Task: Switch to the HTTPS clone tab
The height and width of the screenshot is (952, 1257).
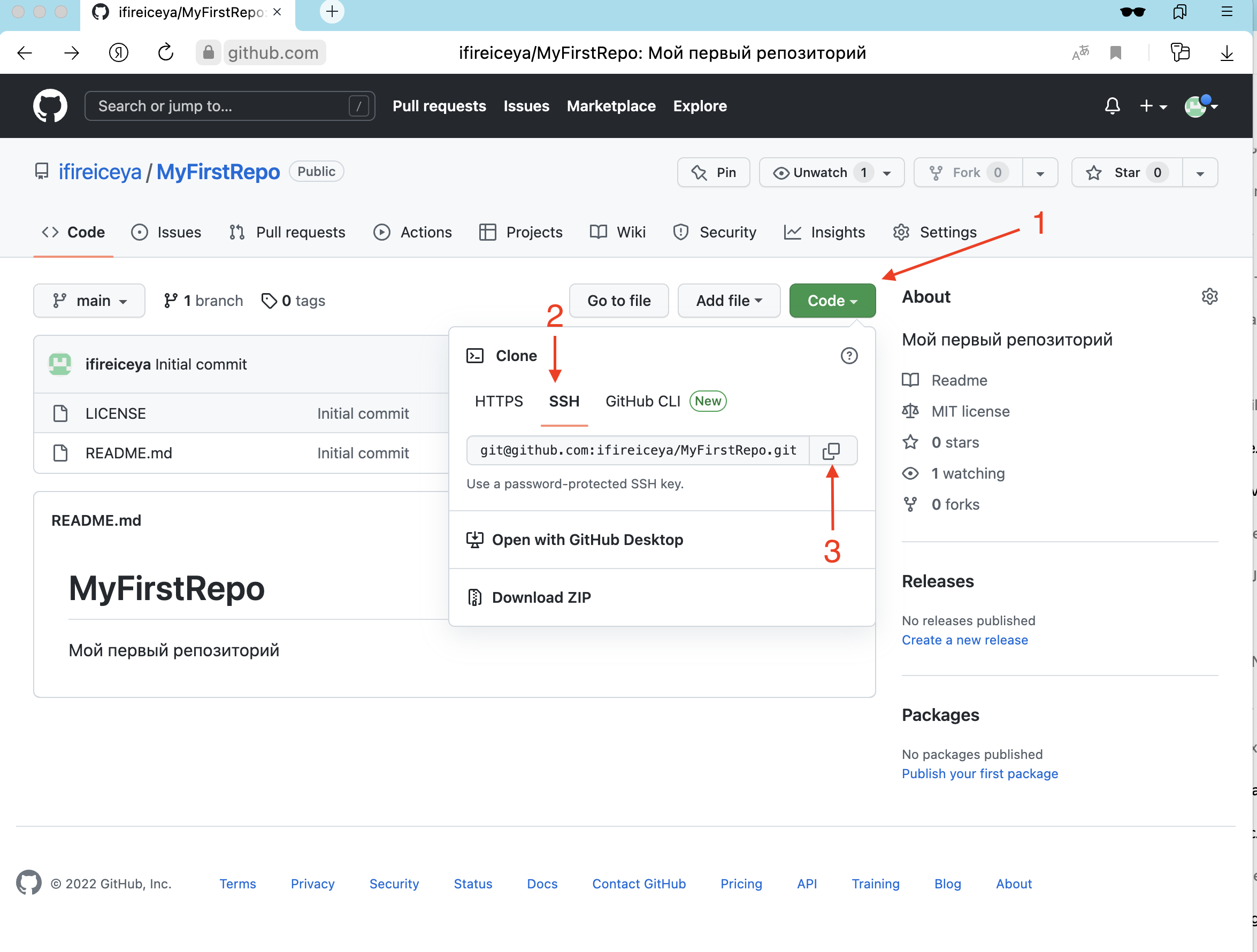Action: coord(499,401)
